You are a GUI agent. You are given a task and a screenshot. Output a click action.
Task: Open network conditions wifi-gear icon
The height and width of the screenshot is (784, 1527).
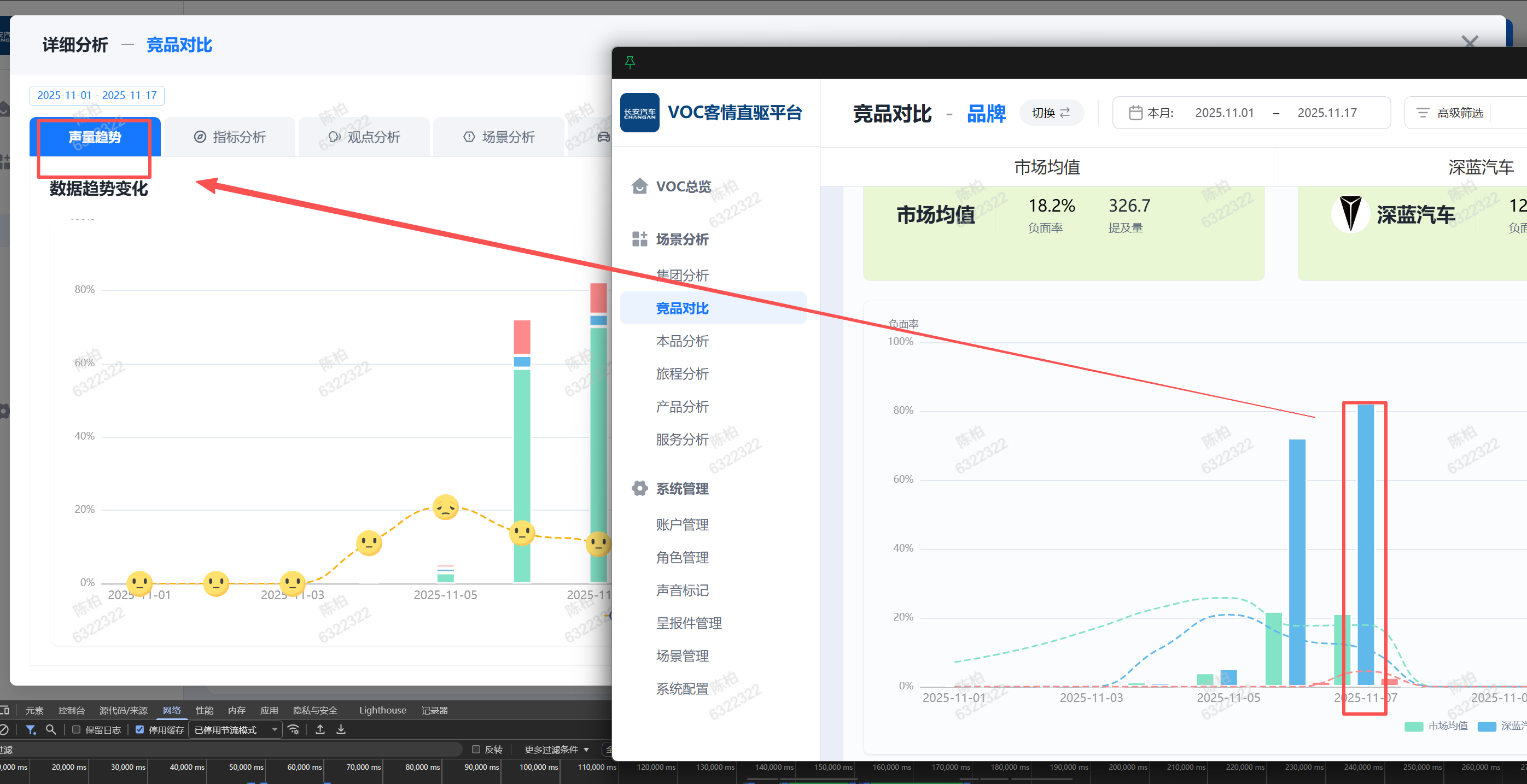pyautogui.click(x=294, y=729)
